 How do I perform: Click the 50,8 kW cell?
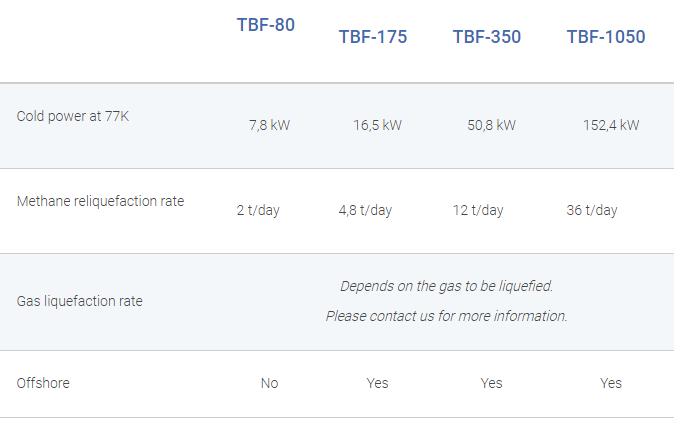(491, 125)
